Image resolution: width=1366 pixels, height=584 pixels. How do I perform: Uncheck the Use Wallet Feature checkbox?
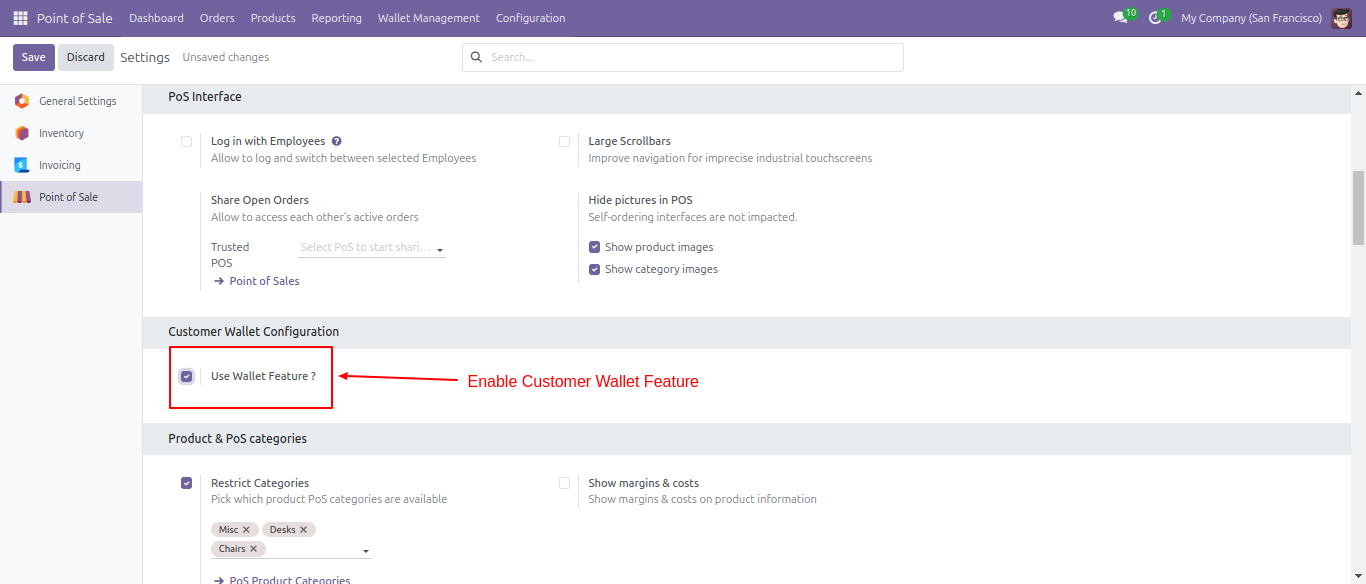[186, 376]
